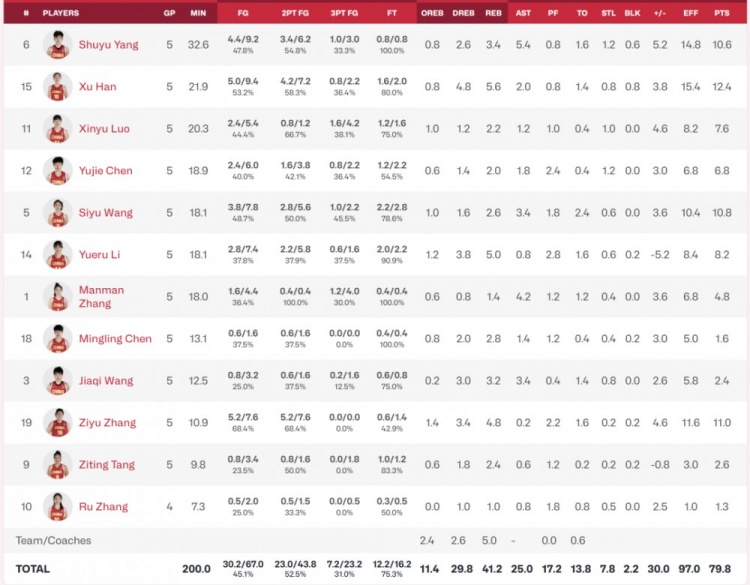
Task: Click the REB column header
Action: [493, 13]
